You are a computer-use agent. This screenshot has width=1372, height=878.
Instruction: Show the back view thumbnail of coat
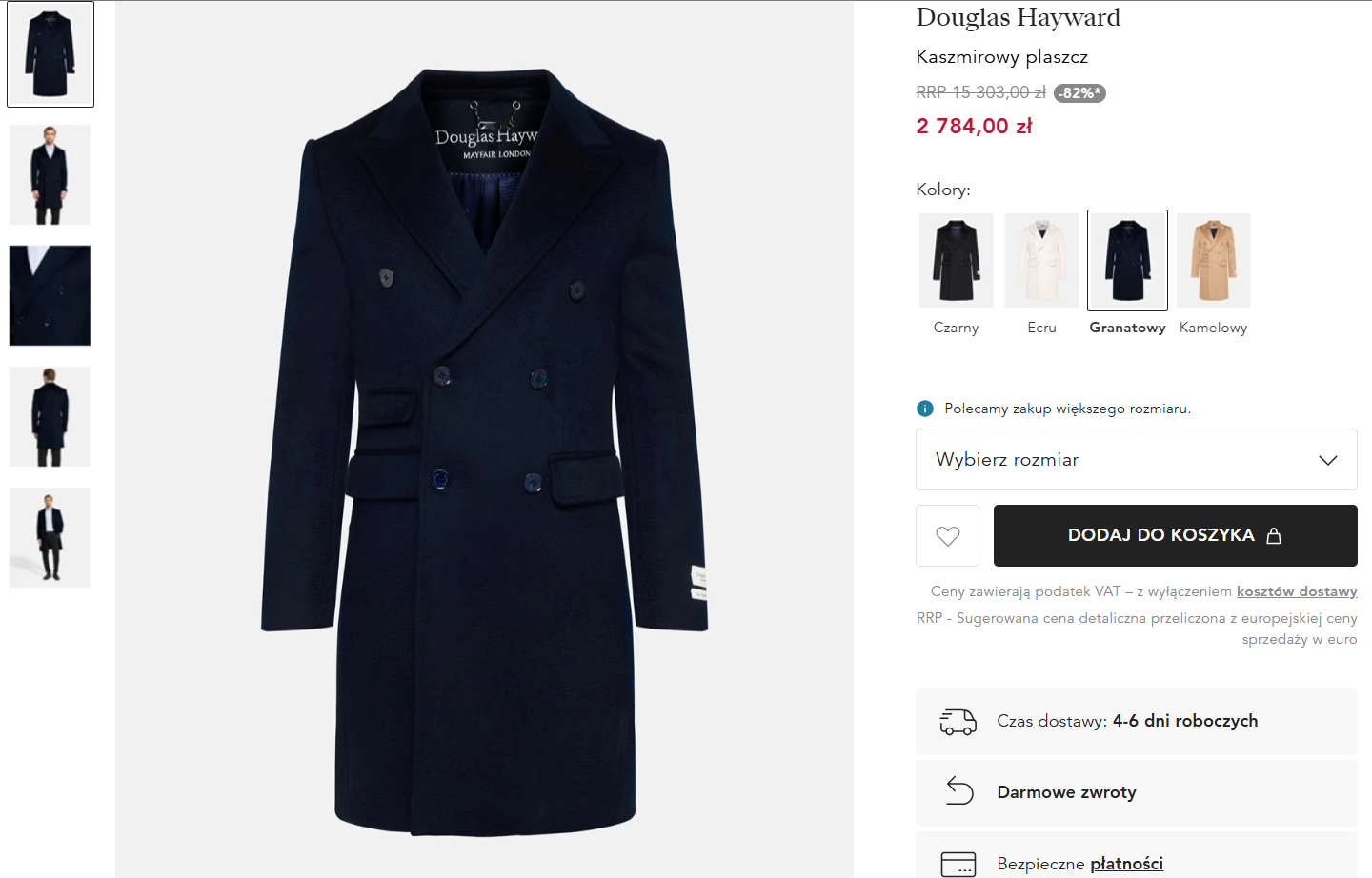coord(50,417)
